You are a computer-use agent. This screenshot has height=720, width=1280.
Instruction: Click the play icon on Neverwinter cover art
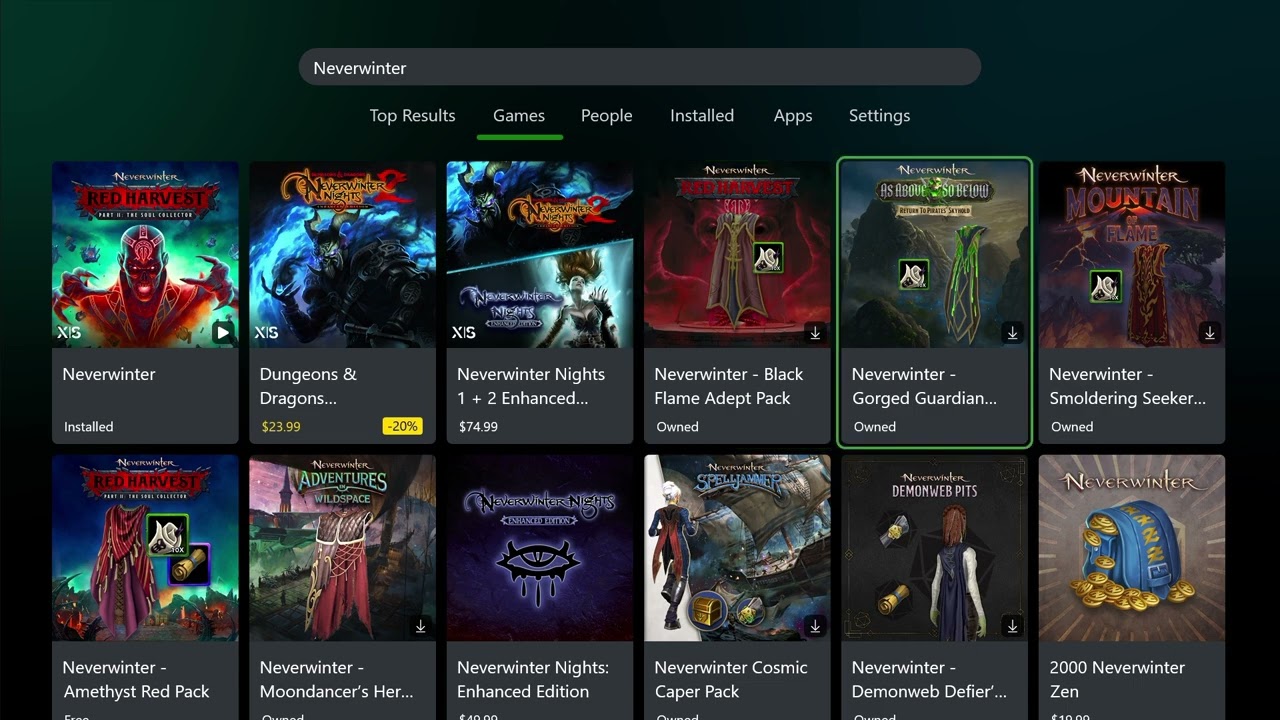[x=223, y=332]
